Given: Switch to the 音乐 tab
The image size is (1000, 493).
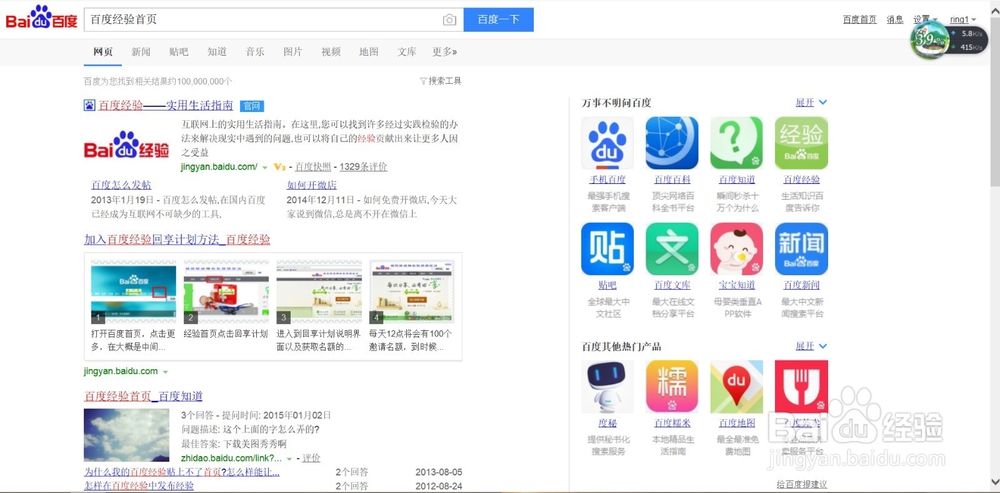Looking at the screenshot, I should click(255, 52).
